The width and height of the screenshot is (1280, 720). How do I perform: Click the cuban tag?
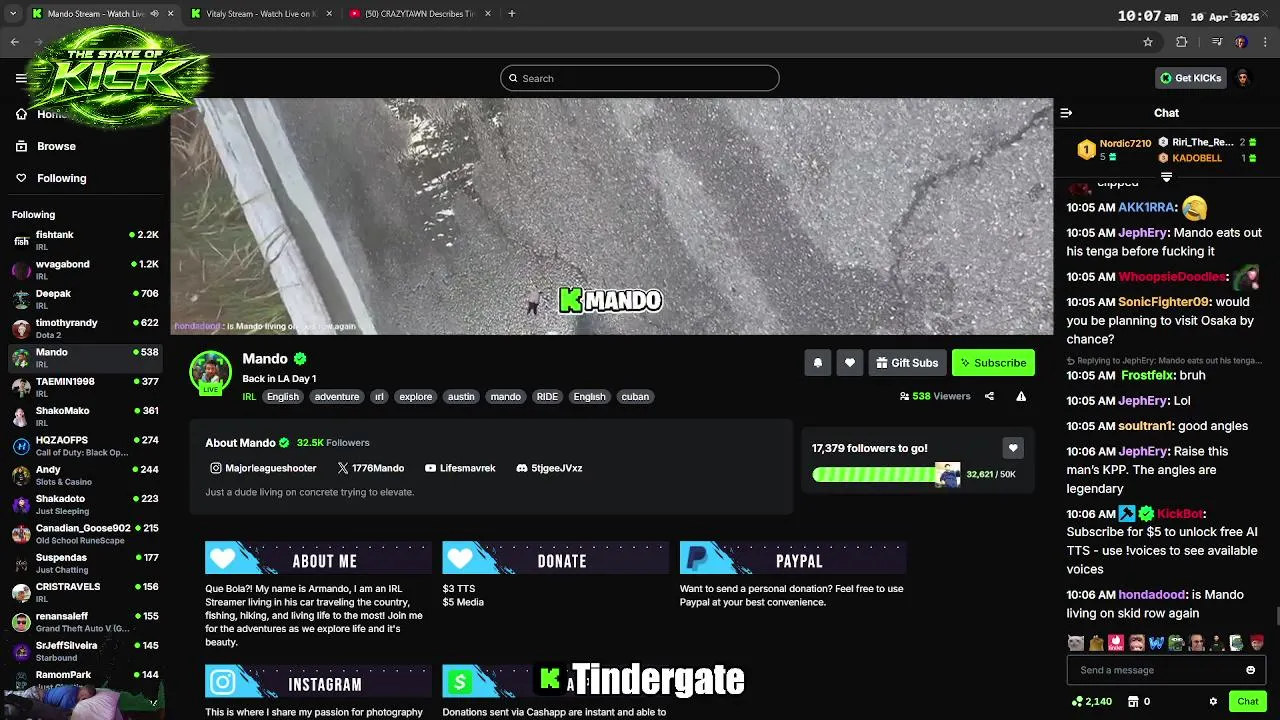click(x=635, y=397)
